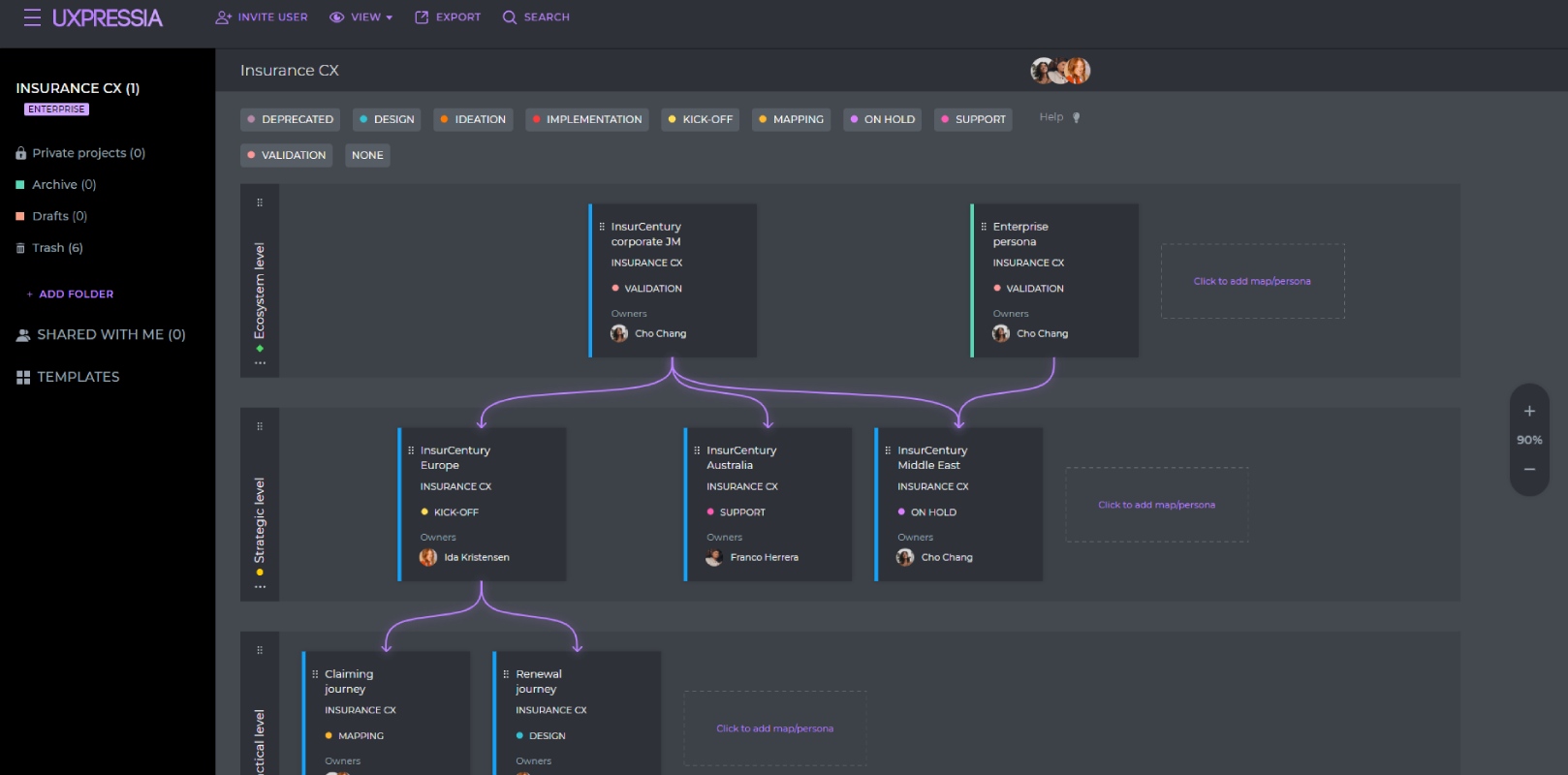Toggle the DEPRECATED status filter
This screenshot has height=775, width=1568.
(290, 119)
